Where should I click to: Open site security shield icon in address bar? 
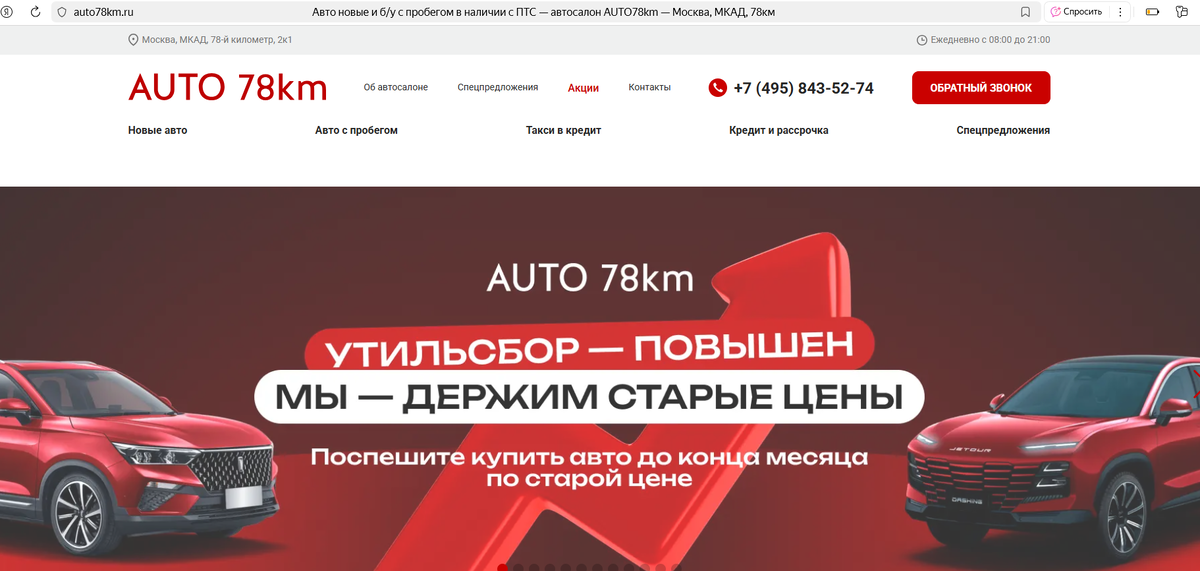point(62,12)
